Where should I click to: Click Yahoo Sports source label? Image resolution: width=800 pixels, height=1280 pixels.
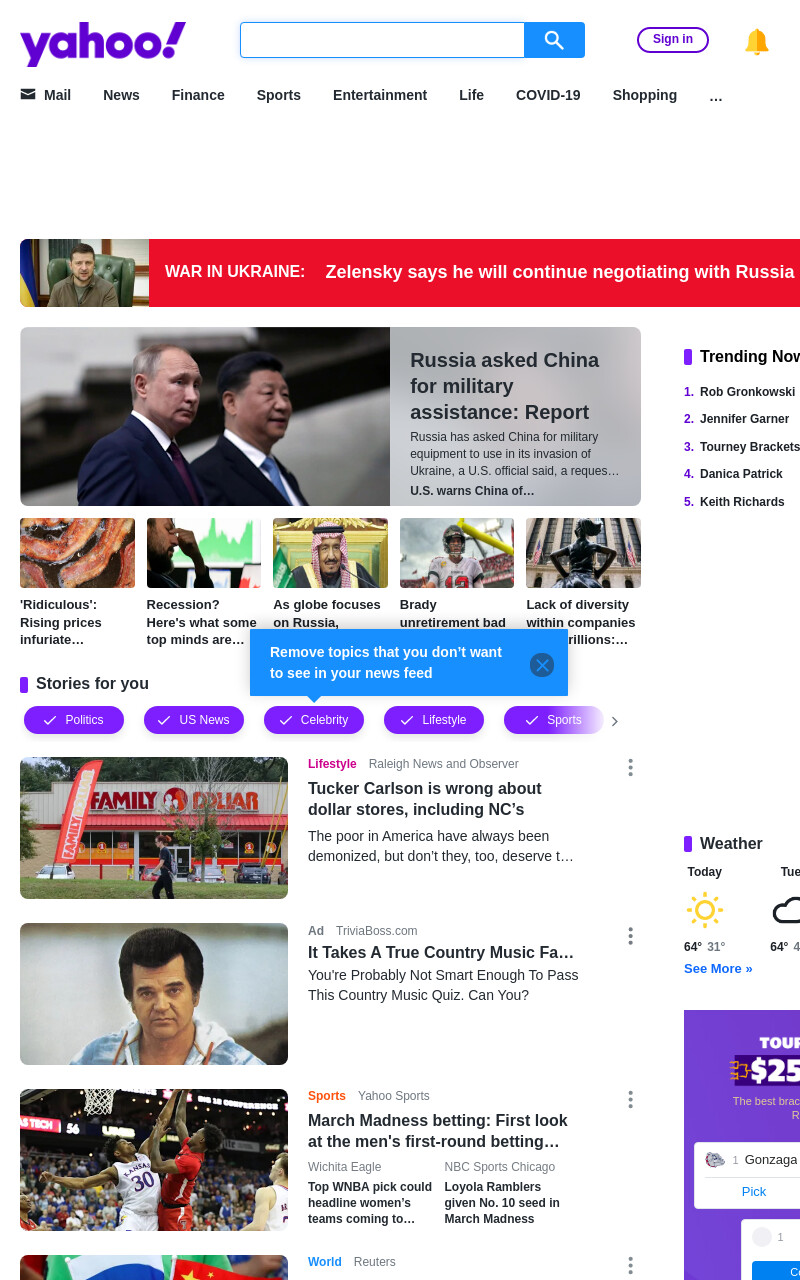[394, 1096]
